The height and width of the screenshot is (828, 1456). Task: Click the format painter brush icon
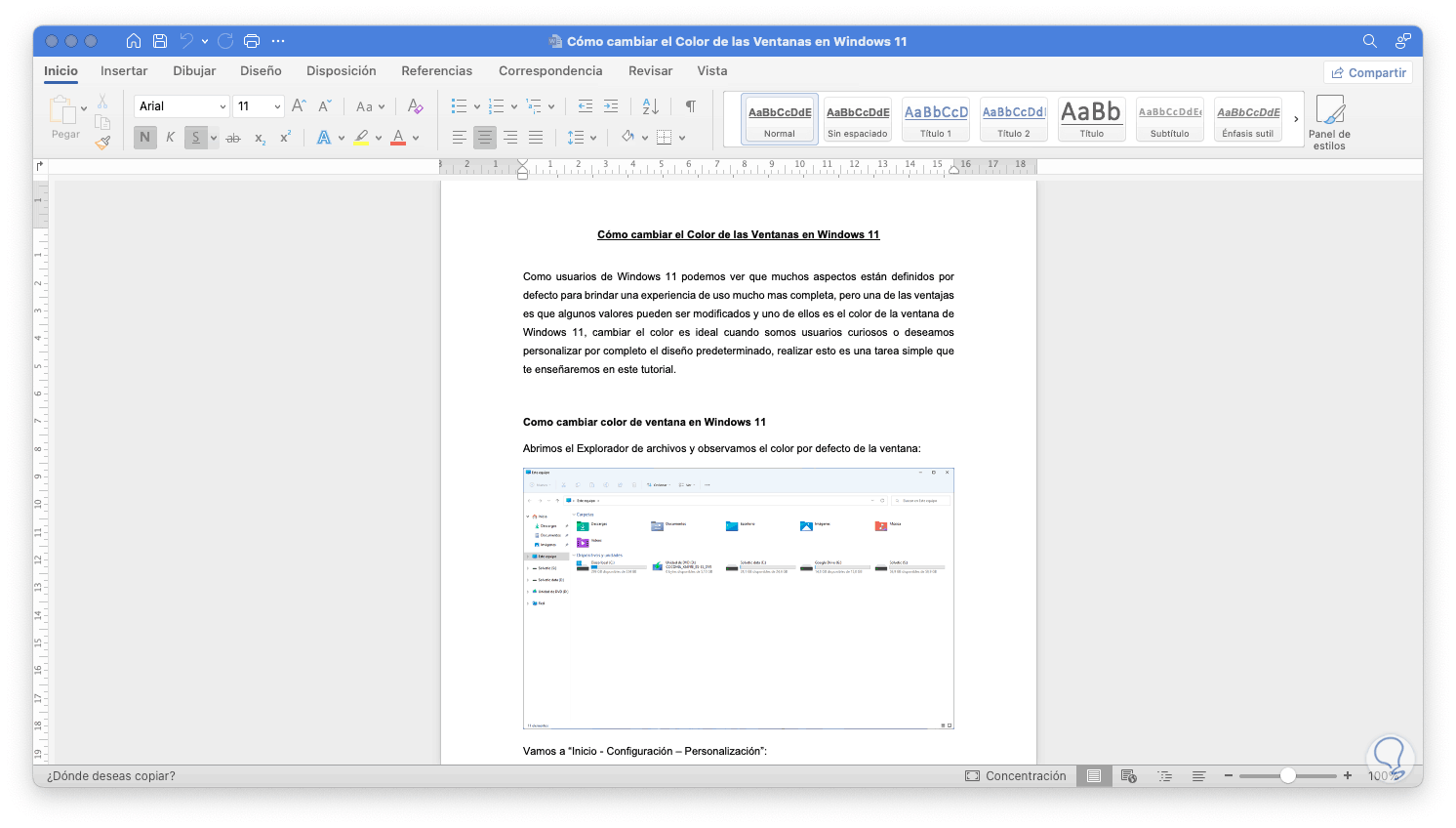pyautogui.click(x=102, y=143)
